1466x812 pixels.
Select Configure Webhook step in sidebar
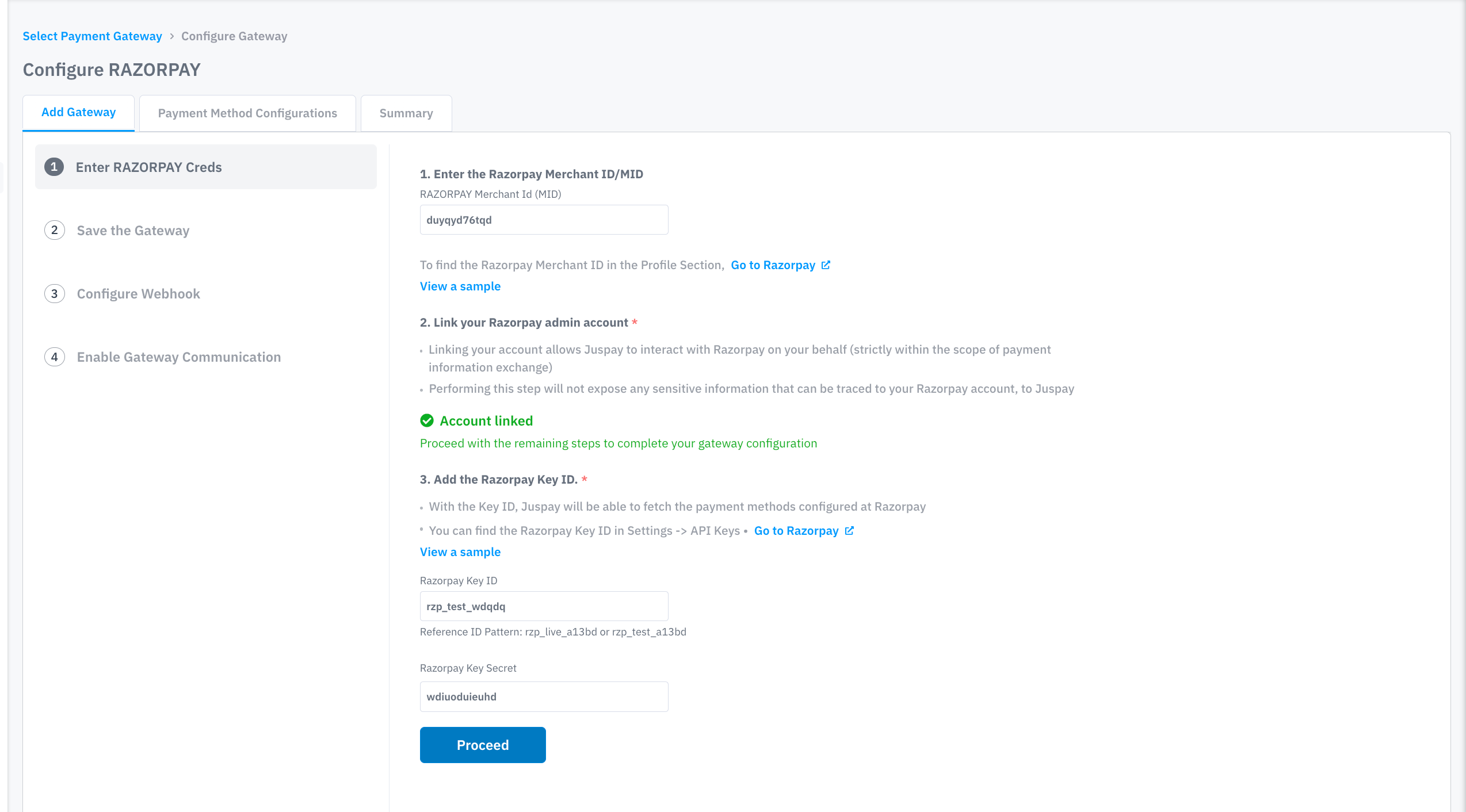coord(138,294)
